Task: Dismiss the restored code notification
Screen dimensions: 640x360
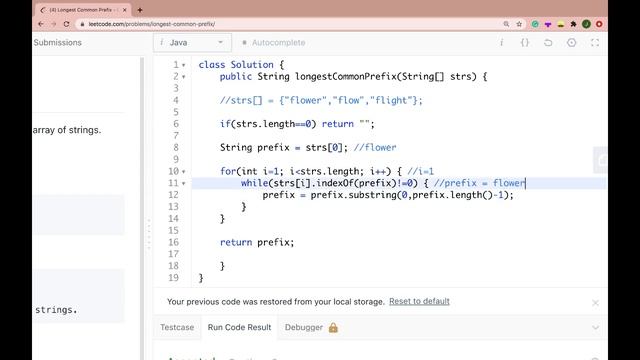Action: (596, 303)
